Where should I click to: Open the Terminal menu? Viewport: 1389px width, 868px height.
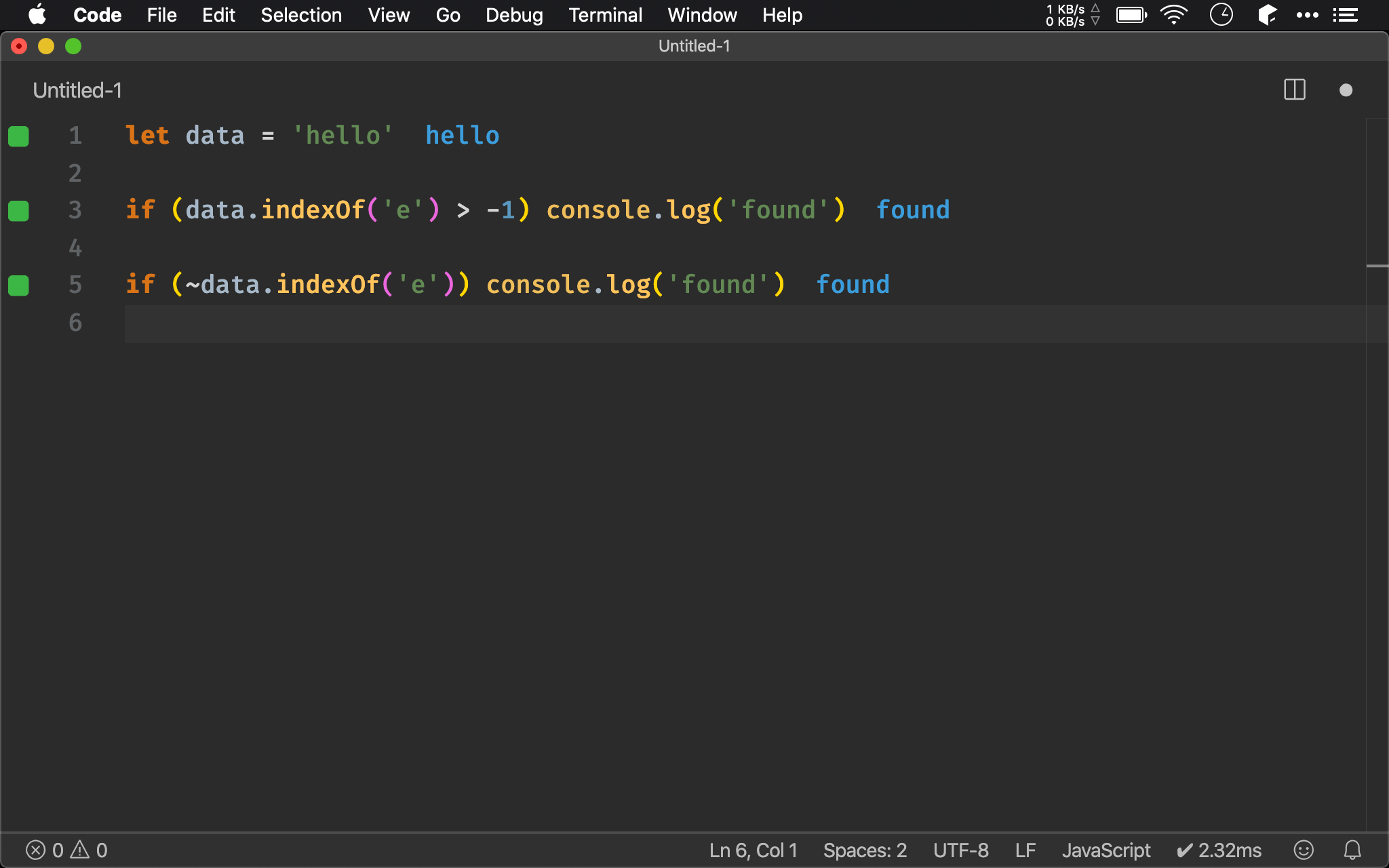[605, 15]
